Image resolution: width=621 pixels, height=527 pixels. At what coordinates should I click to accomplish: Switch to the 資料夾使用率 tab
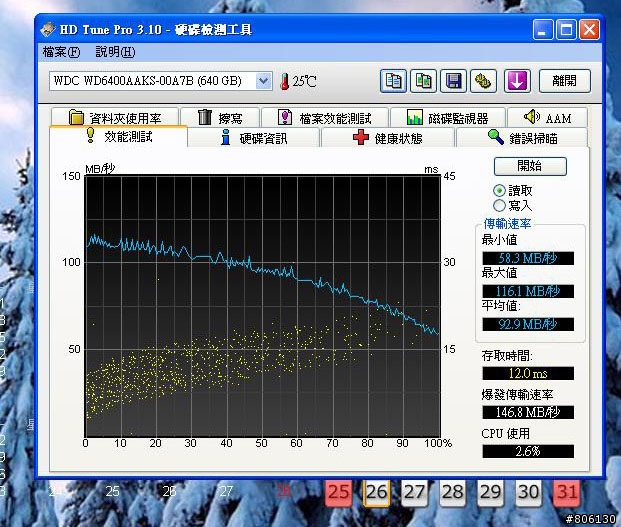pyautogui.click(x=115, y=118)
